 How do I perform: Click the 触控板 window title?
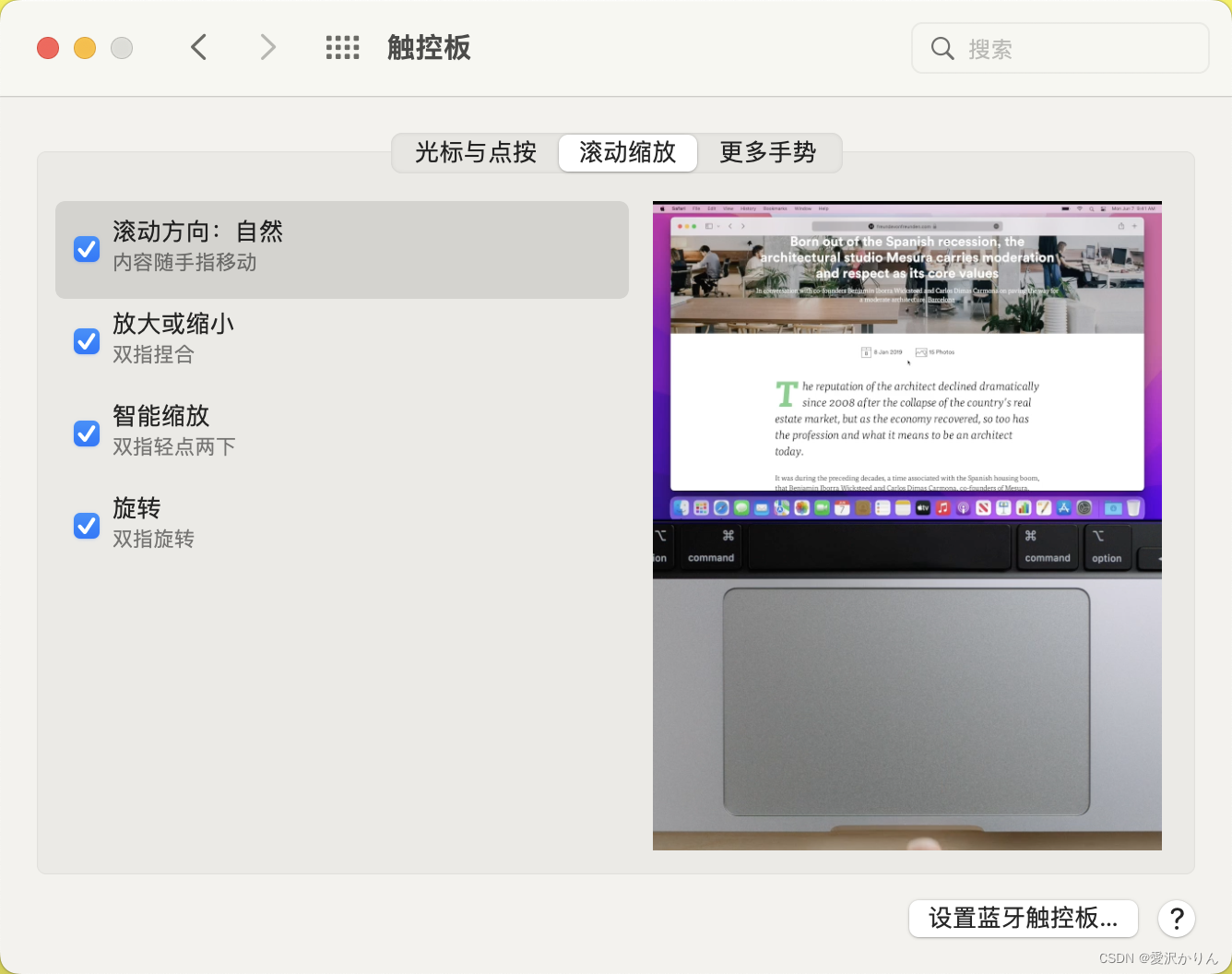point(429,48)
